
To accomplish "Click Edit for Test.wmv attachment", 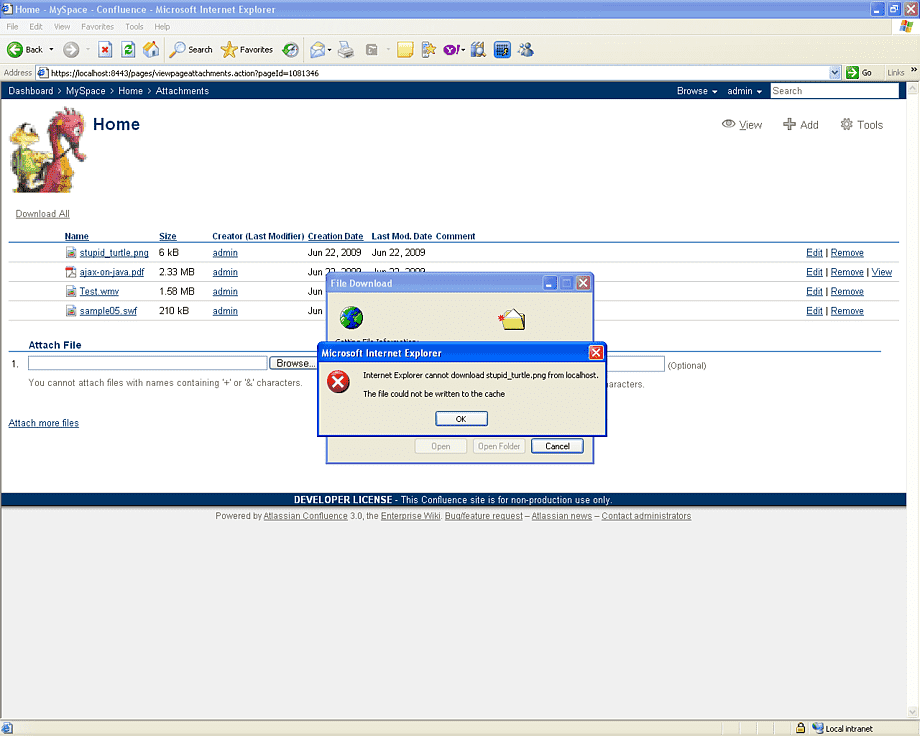I will [x=814, y=291].
